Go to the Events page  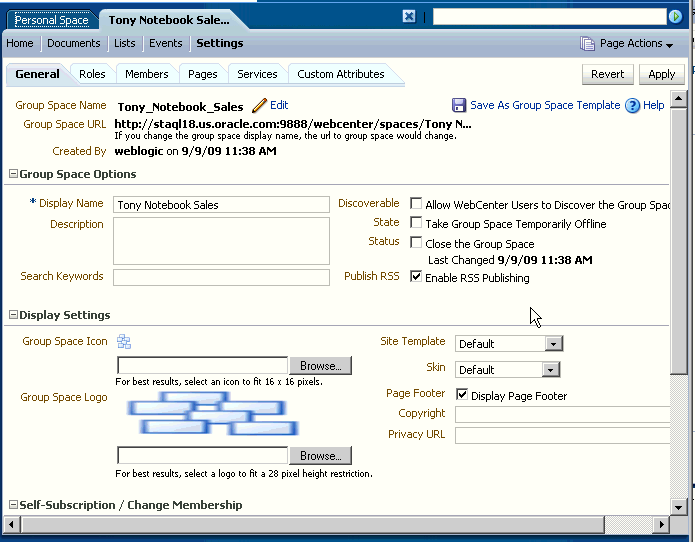click(x=166, y=43)
